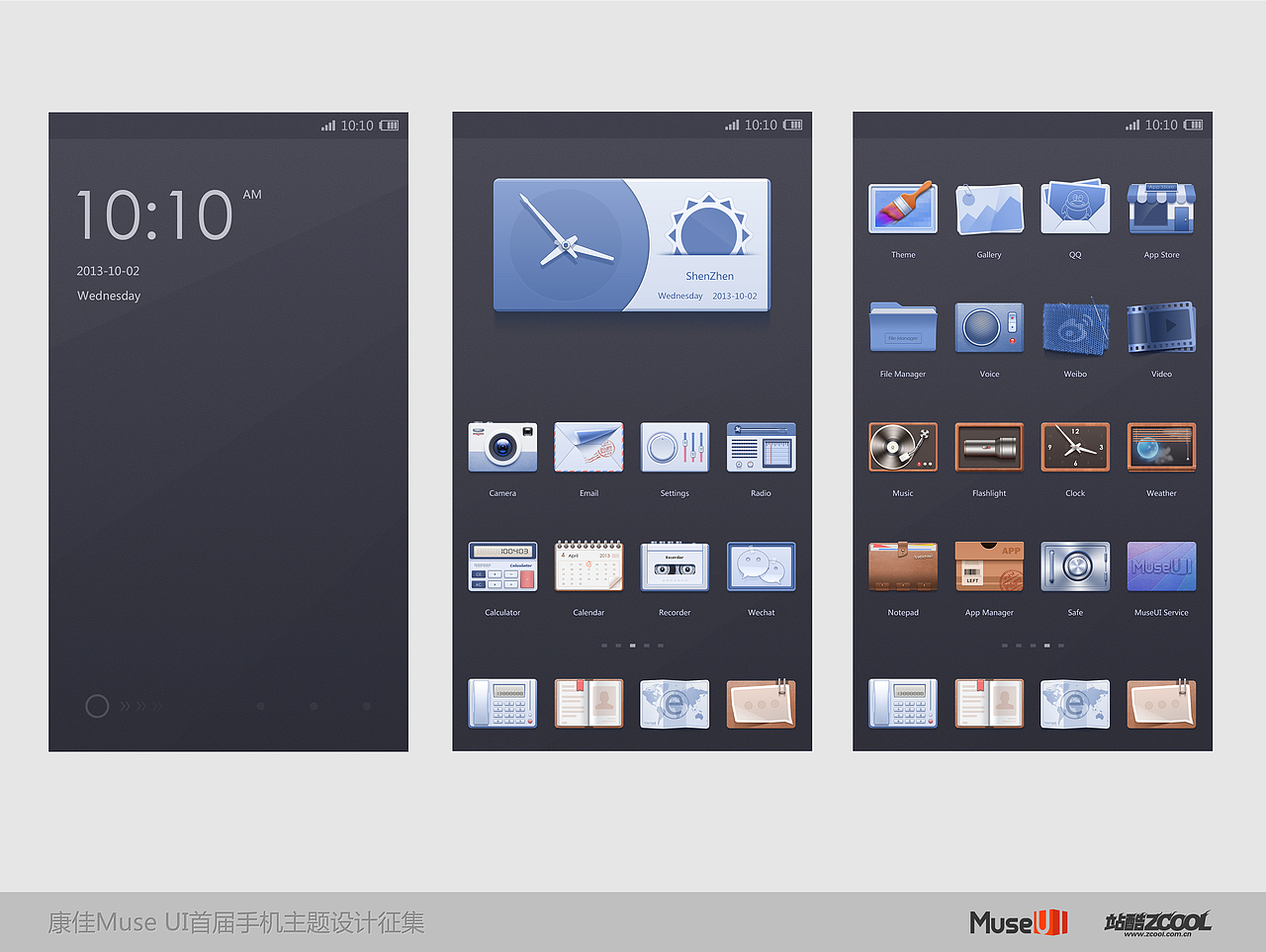Open the File Manager folder icon
Screen dimensions: 1266x952
tap(903, 327)
